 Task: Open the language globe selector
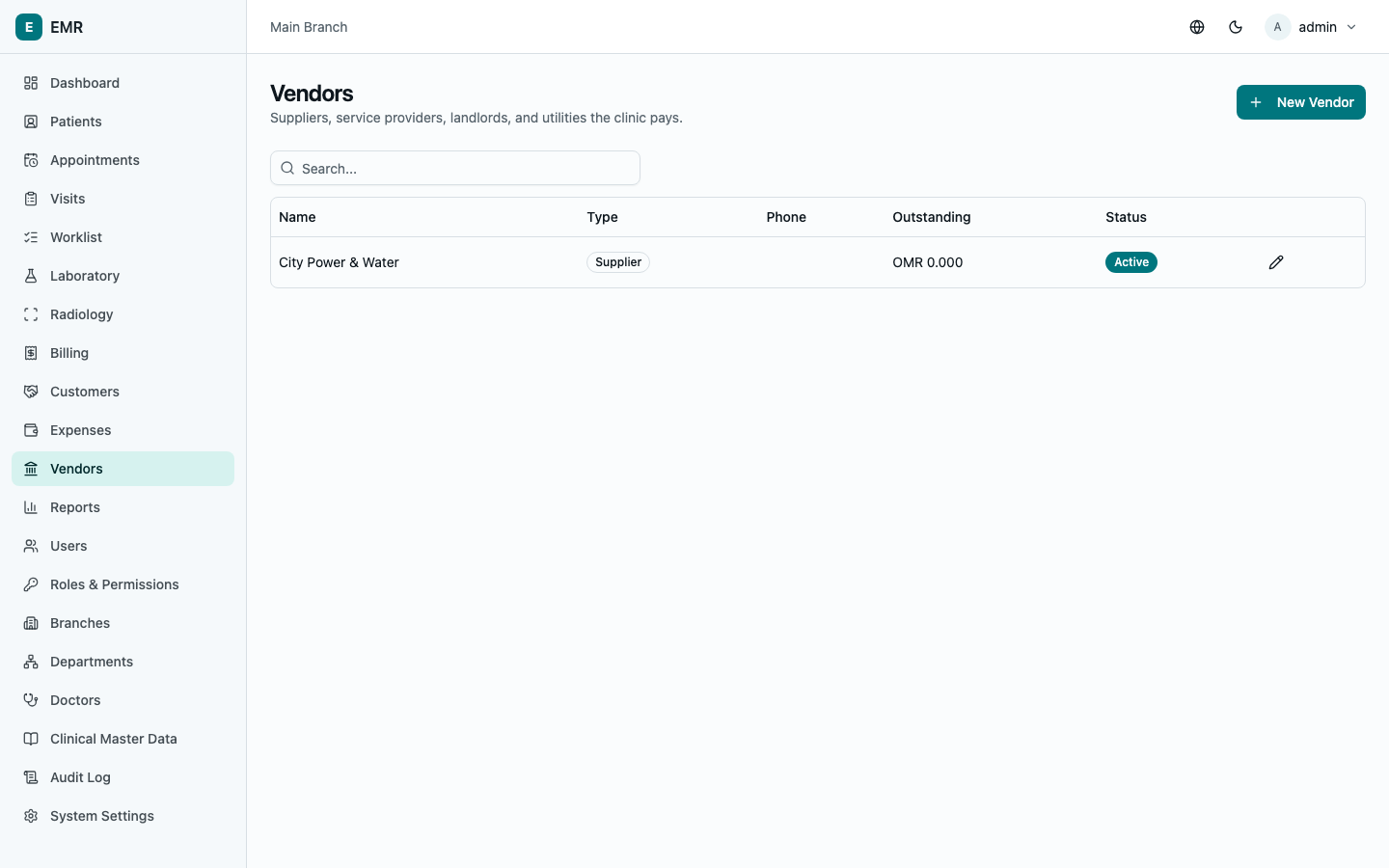[1197, 27]
